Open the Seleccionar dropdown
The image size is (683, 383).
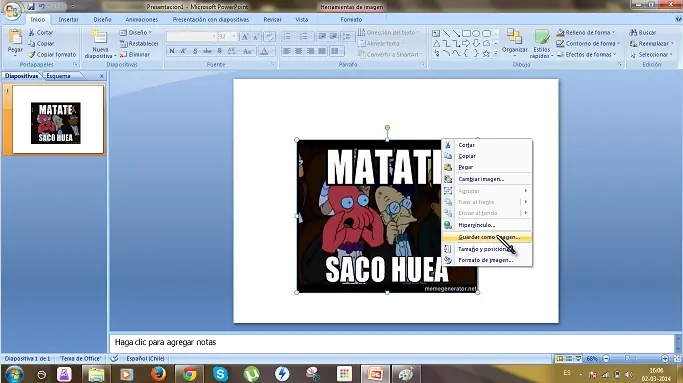click(x=652, y=54)
